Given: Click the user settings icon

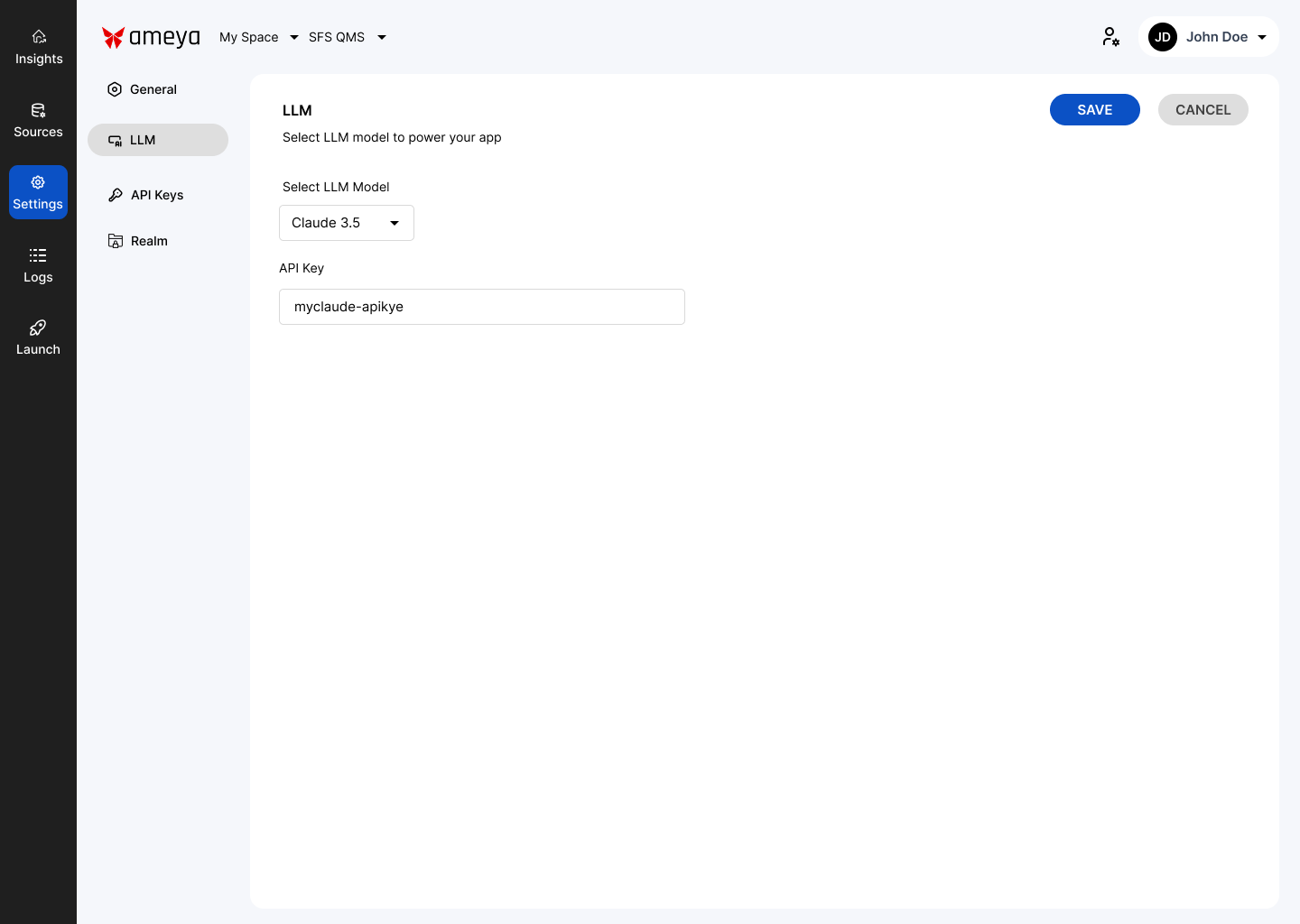Looking at the screenshot, I should click(x=1110, y=37).
